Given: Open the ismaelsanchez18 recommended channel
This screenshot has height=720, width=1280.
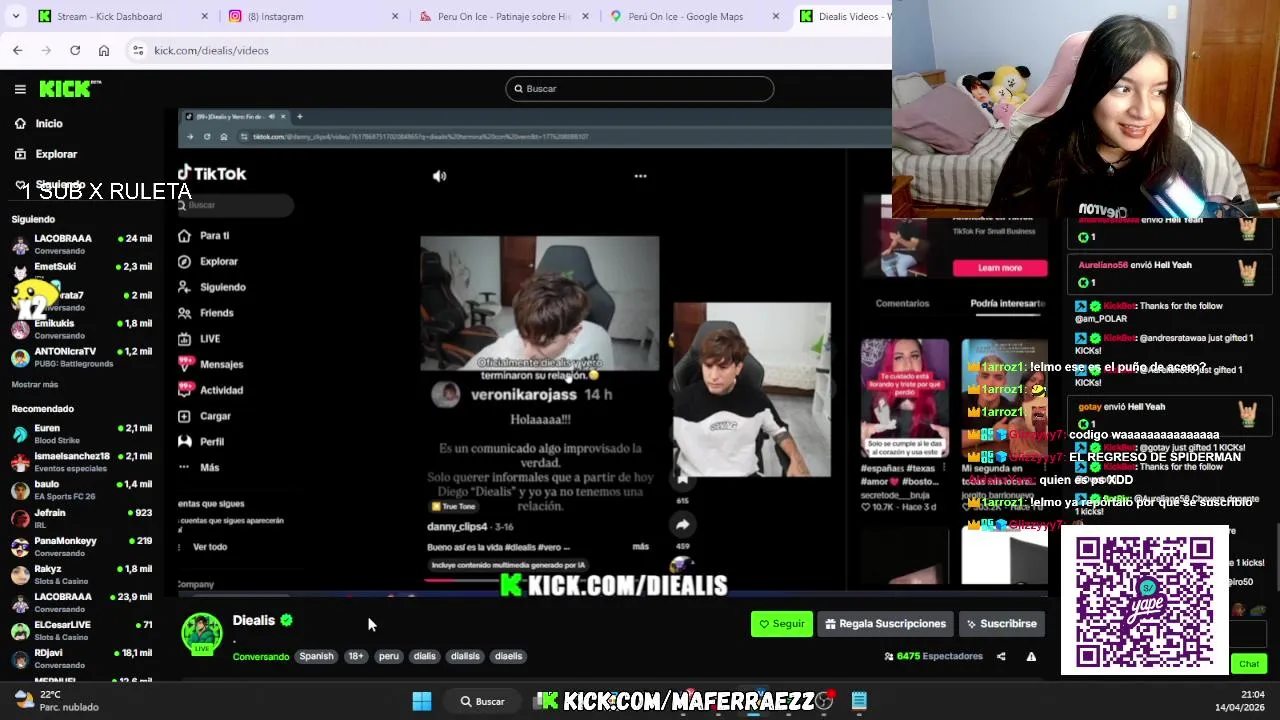Looking at the screenshot, I should pos(82,462).
